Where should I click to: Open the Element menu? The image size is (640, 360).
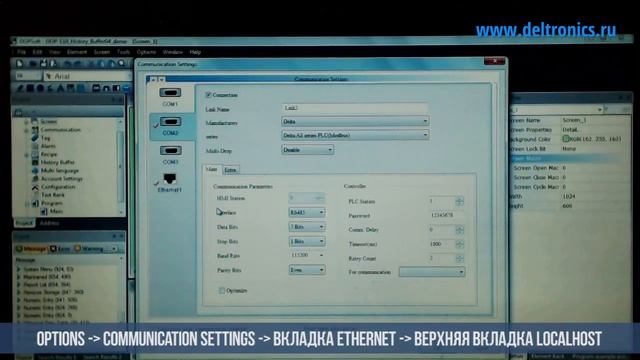pos(77,52)
